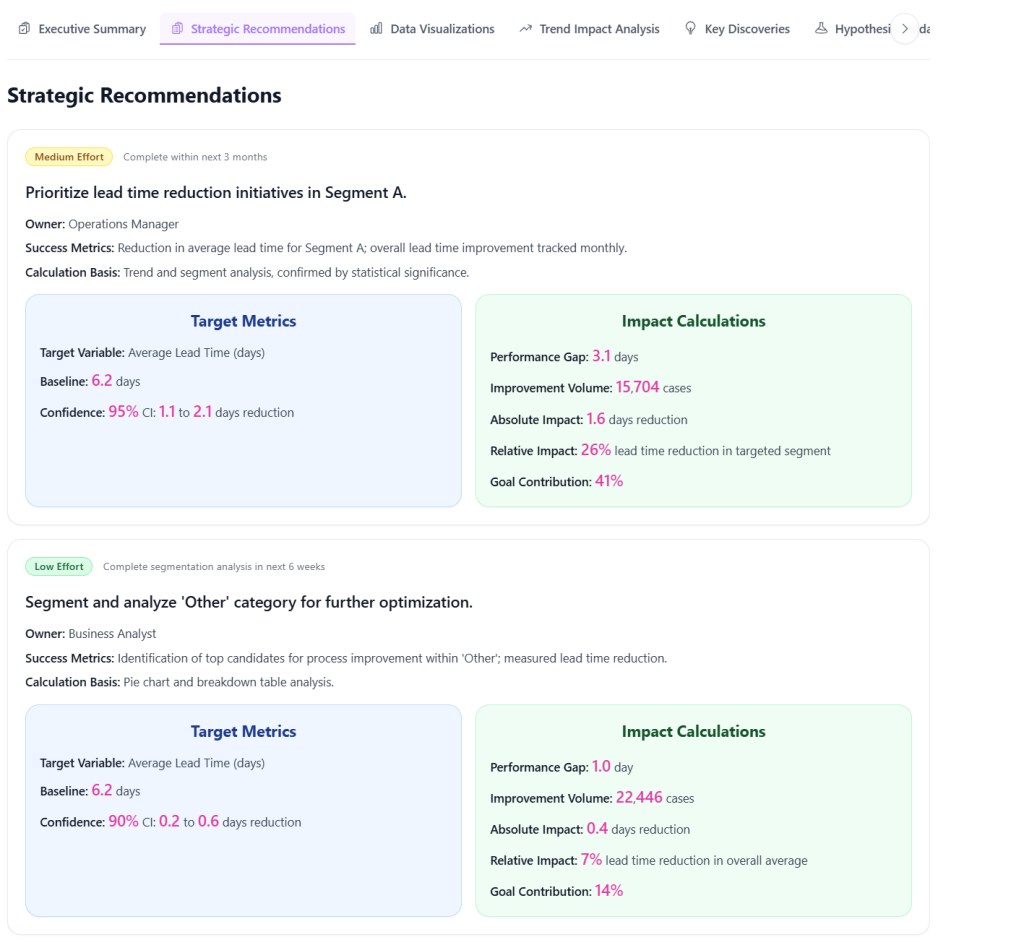Click the Low Effort badge
The height and width of the screenshot is (945, 1024).
59,566
